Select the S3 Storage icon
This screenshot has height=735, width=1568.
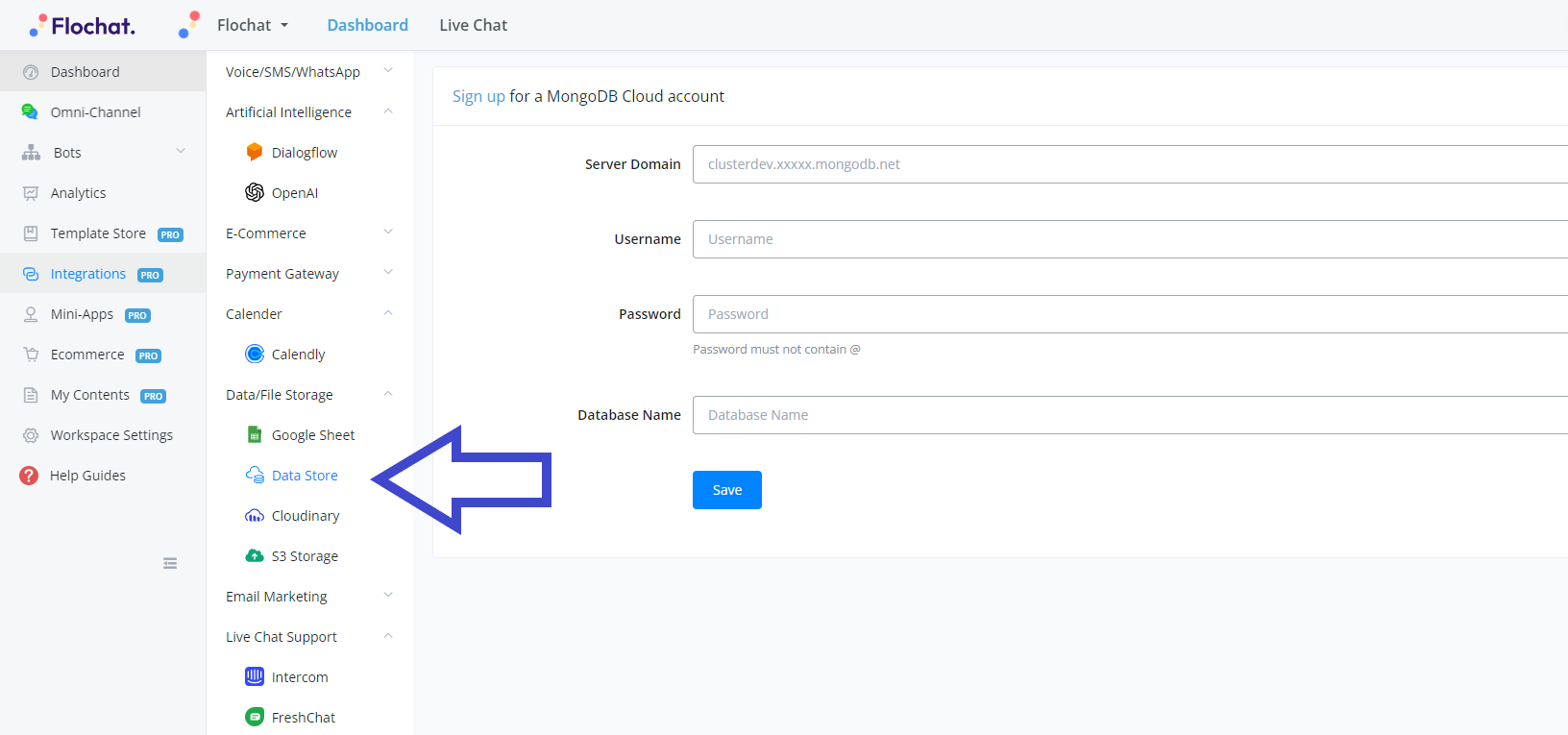tap(255, 555)
